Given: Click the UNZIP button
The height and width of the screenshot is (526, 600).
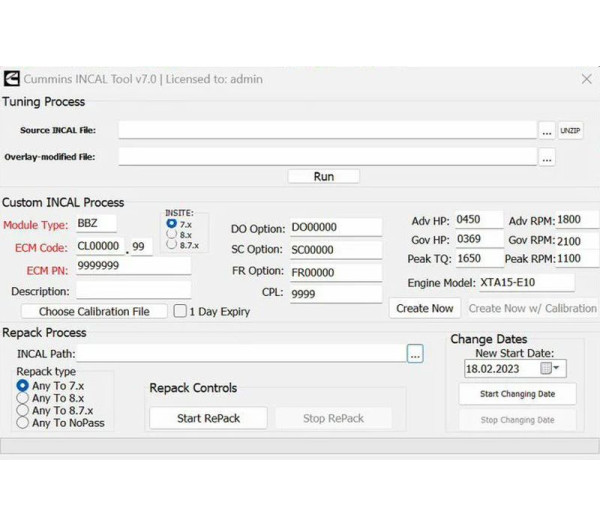Looking at the screenshot, I should point(570,131).
